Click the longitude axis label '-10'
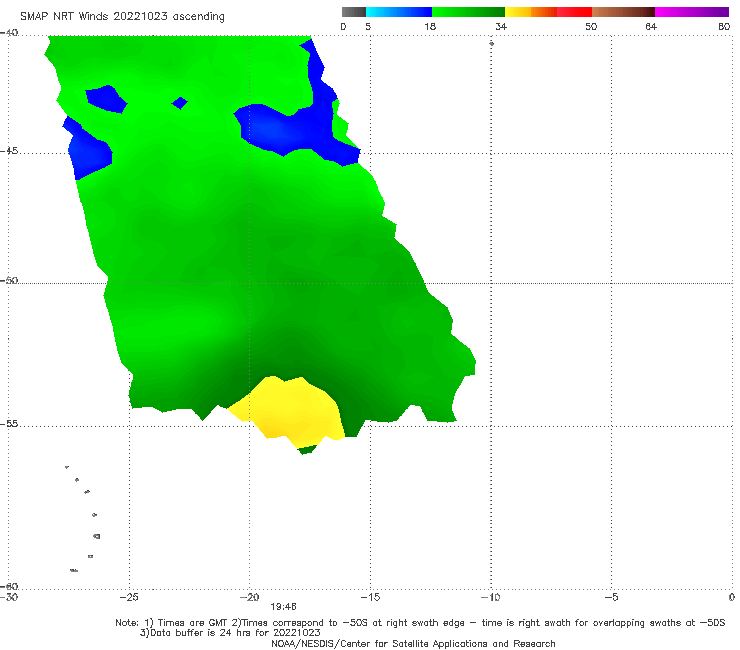 click(x=490, y=597)
